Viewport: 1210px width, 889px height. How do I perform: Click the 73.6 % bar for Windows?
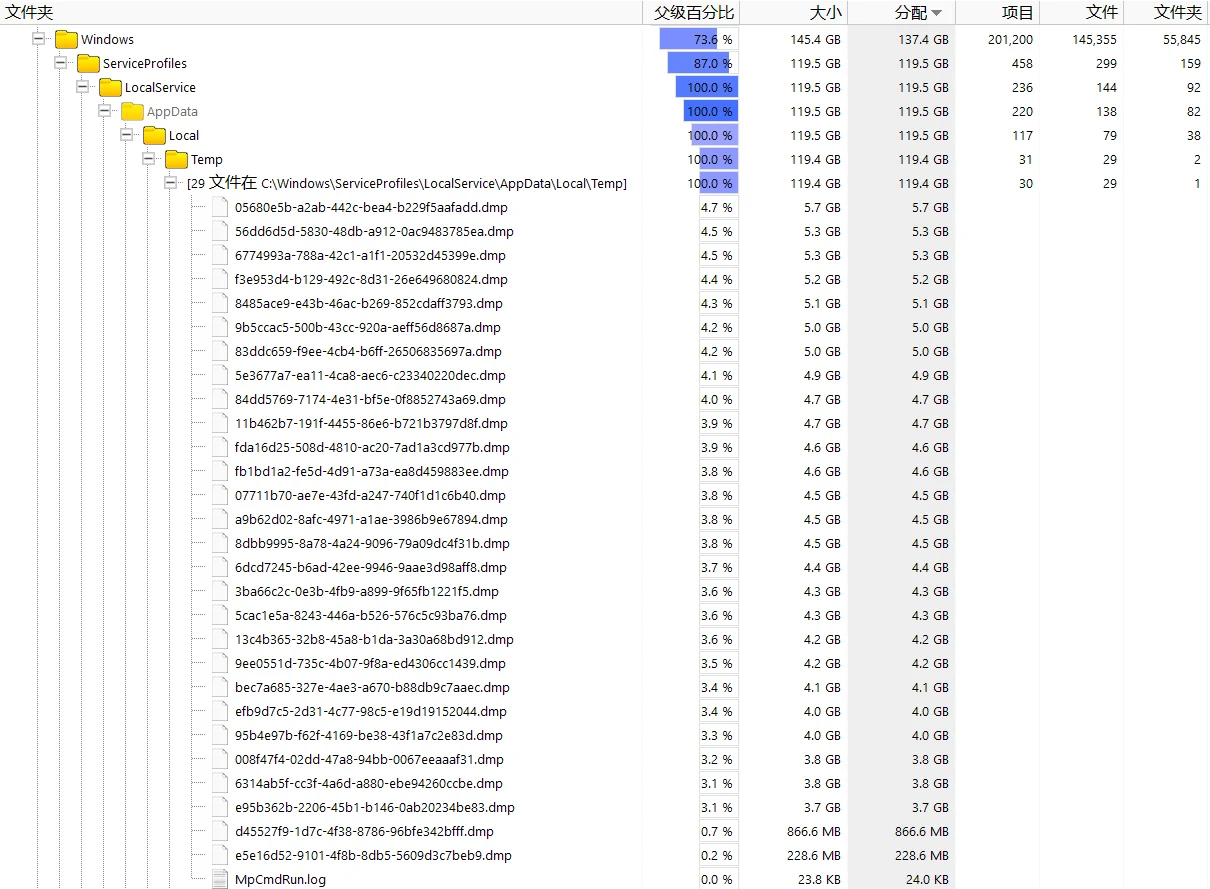click(x=698, y=39)
